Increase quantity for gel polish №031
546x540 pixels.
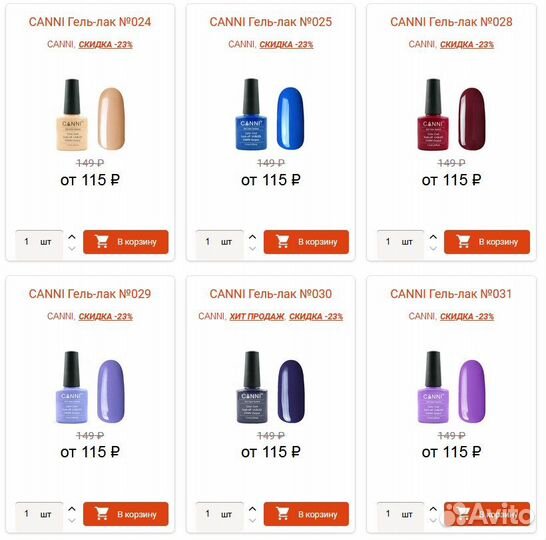(x=433, y=509)
